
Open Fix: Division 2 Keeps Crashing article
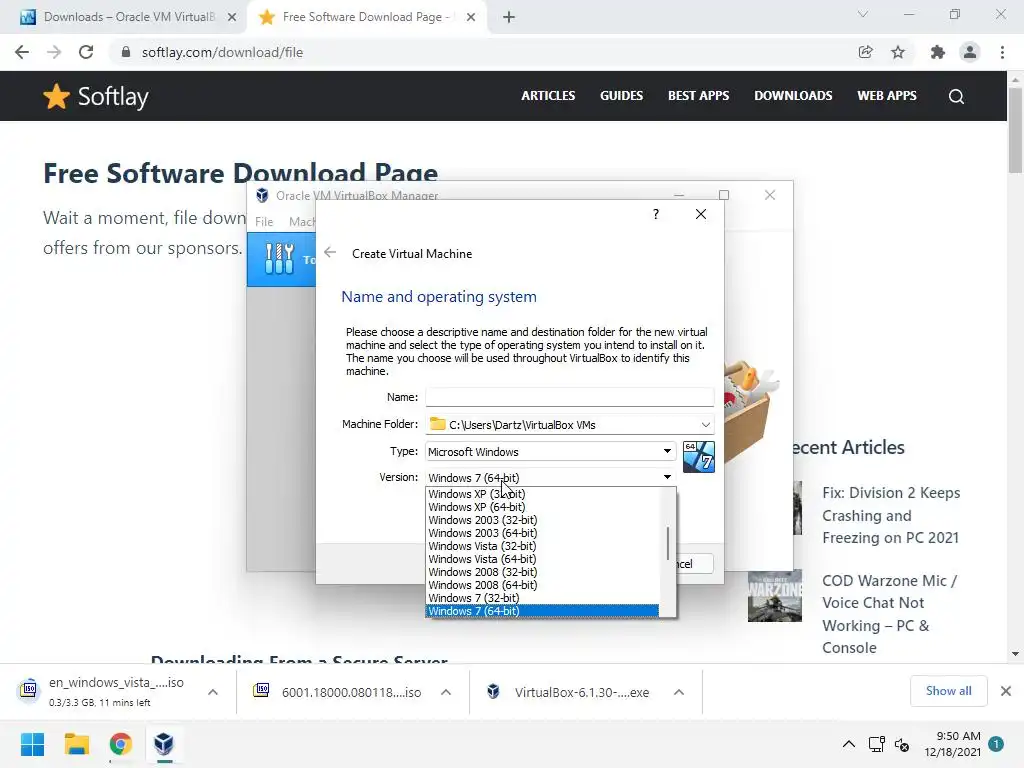(x=891, y=515)
